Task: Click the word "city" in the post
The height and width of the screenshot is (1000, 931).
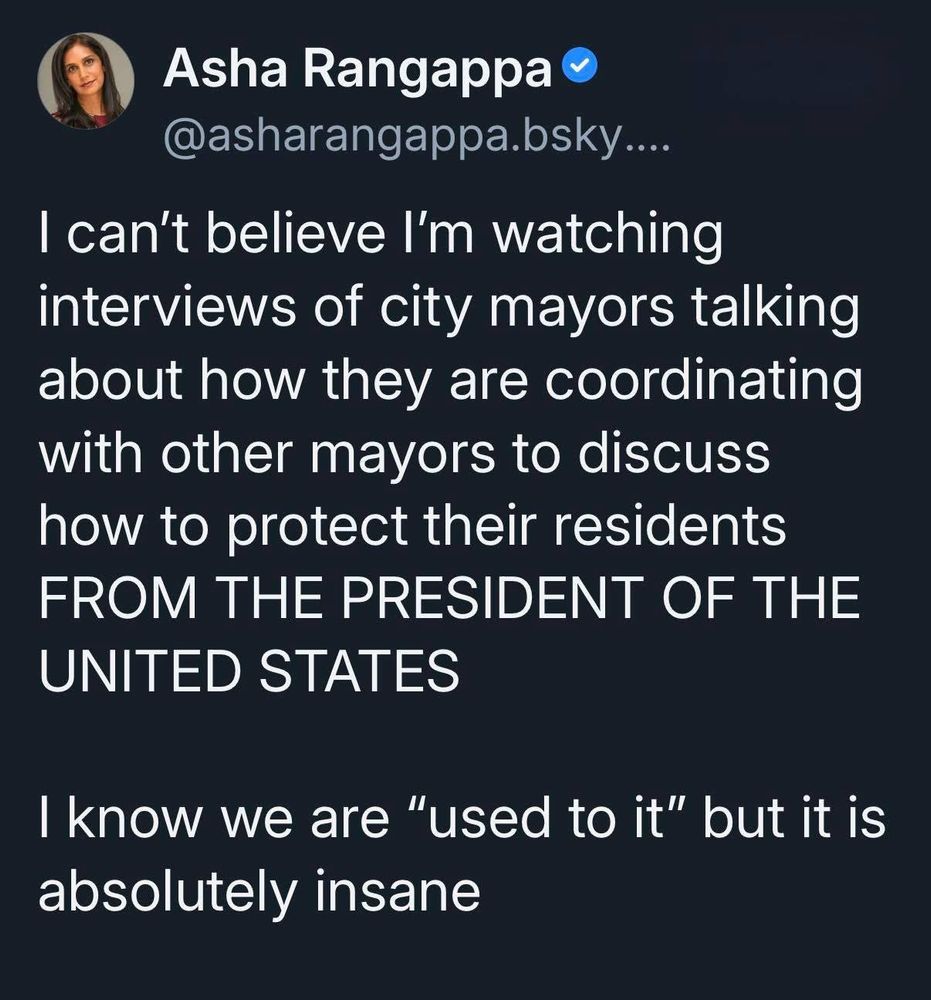Action: click(x=425, y=311)
